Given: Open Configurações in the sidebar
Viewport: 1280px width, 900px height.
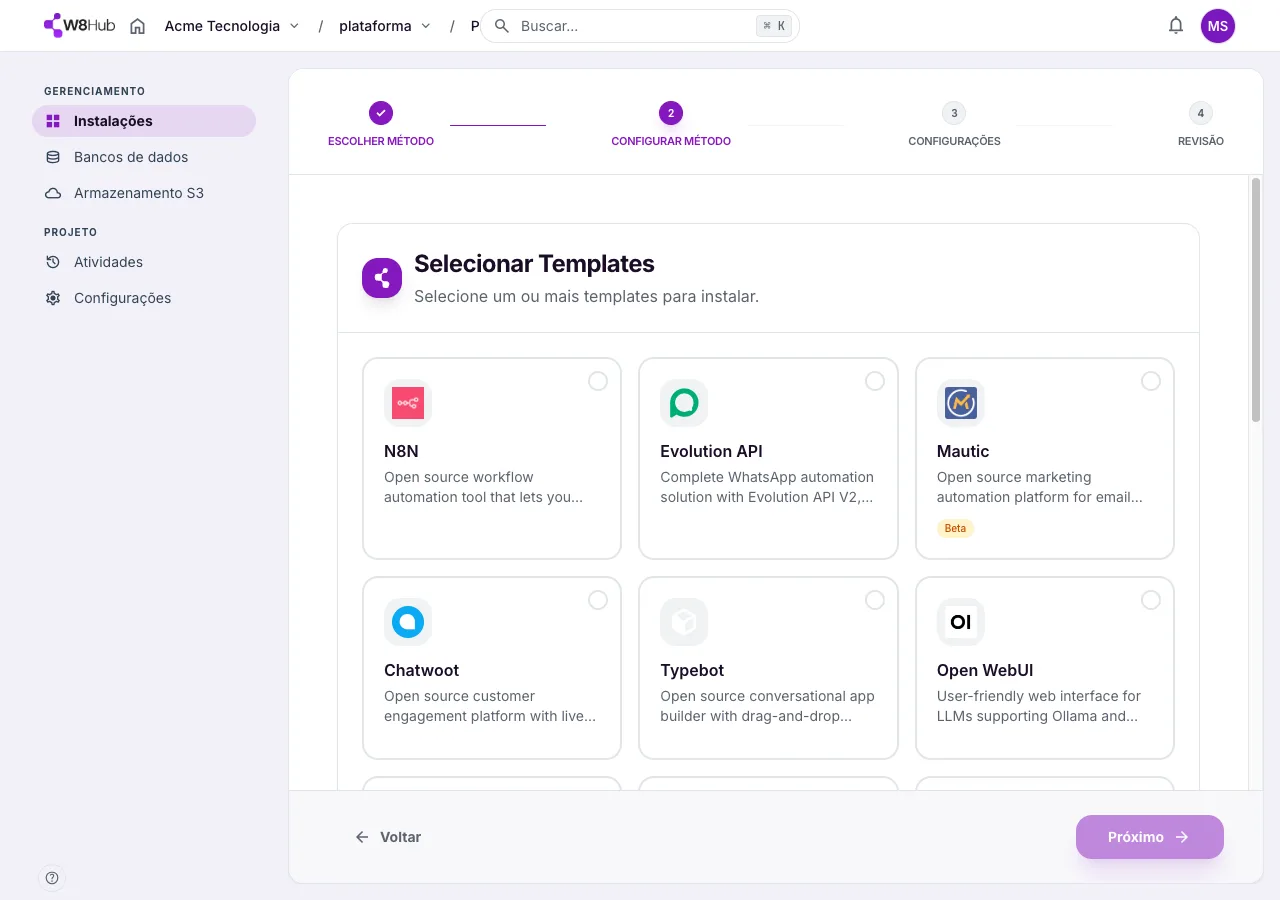Looking at the screenshot, I should click(x=144, y=298).
